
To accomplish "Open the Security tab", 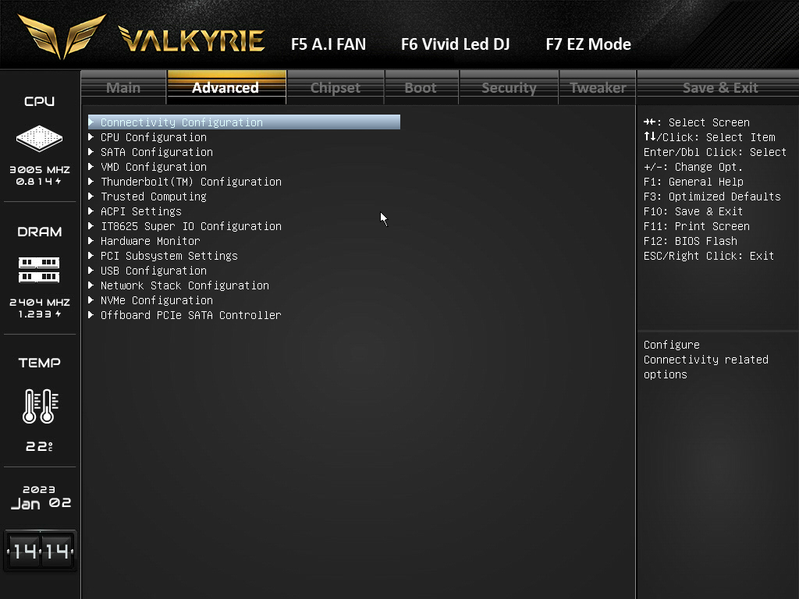I will (x=509, y=88).
